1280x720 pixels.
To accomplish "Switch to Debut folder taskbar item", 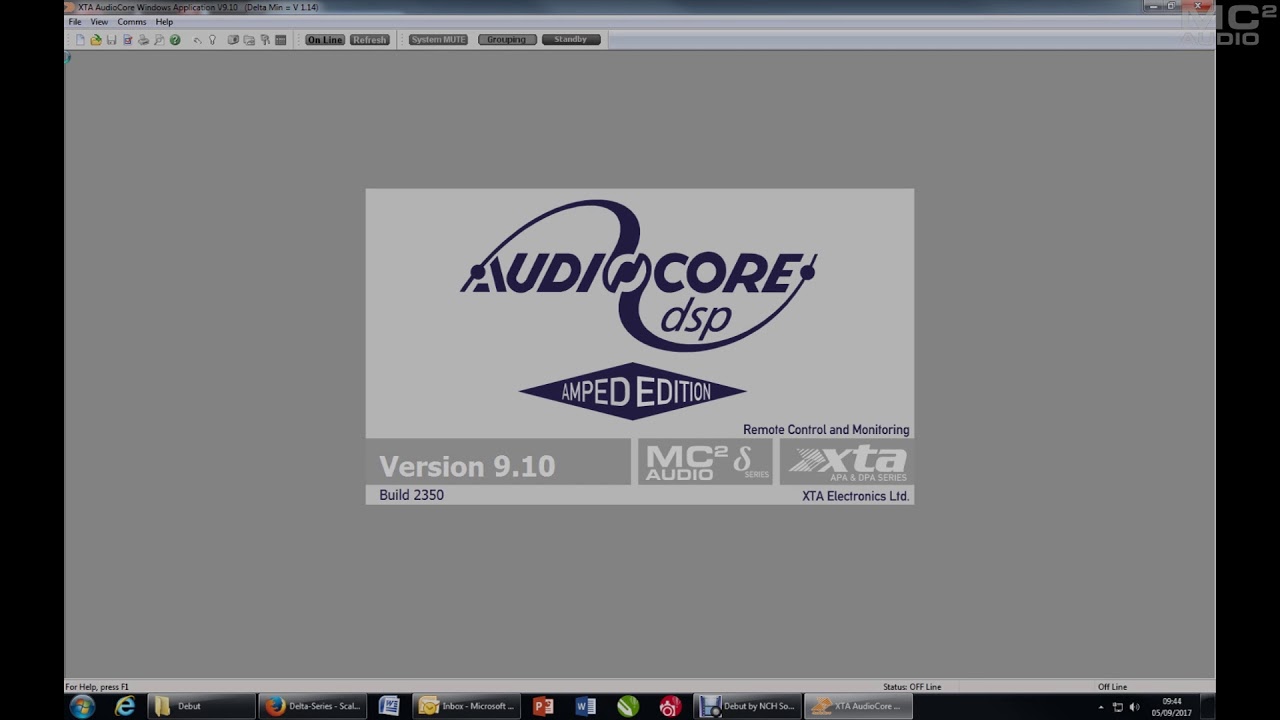I will pyautogui.click(x=202, y=707).
